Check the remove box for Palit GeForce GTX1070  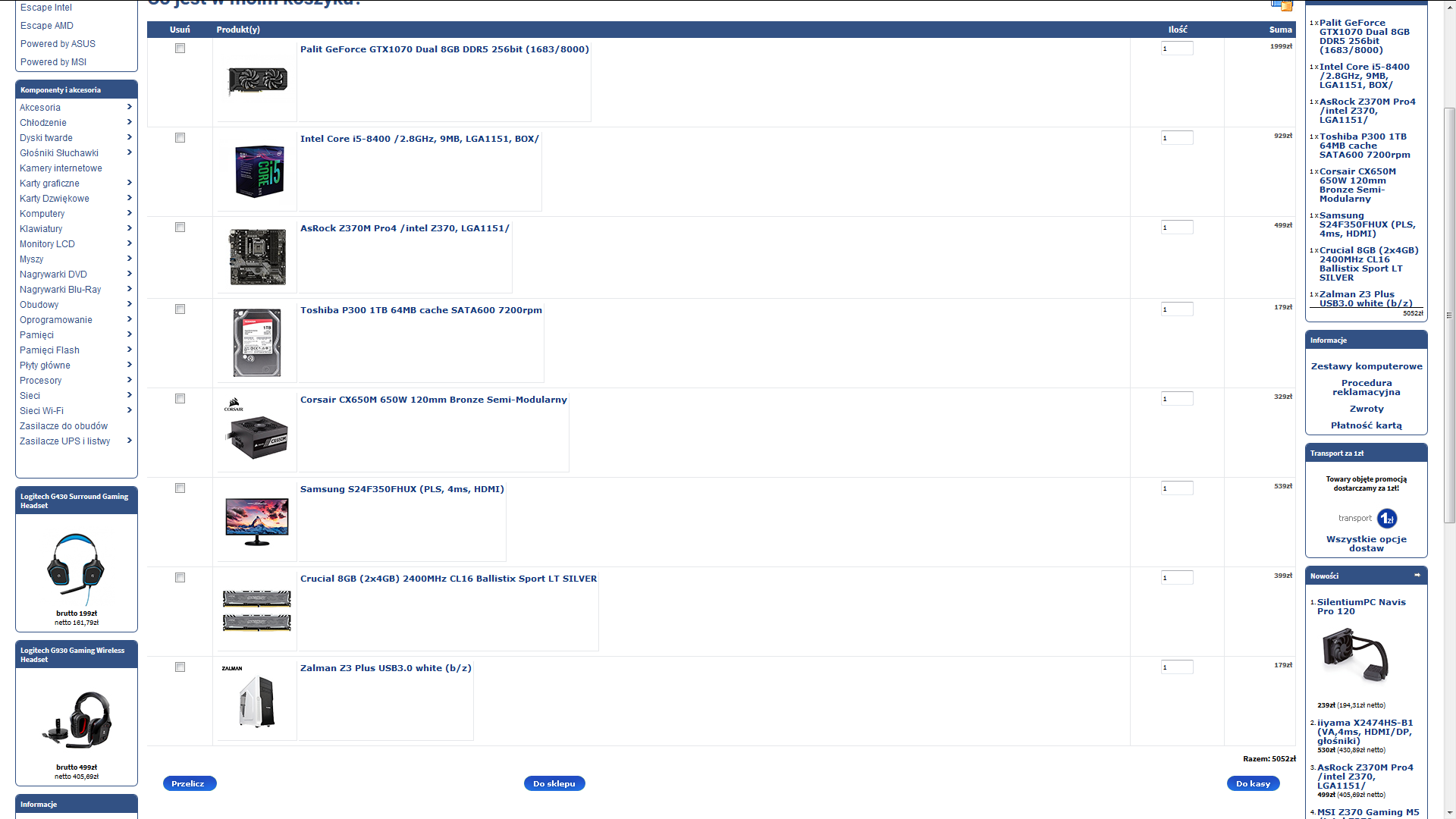click(x=180, y=49)
